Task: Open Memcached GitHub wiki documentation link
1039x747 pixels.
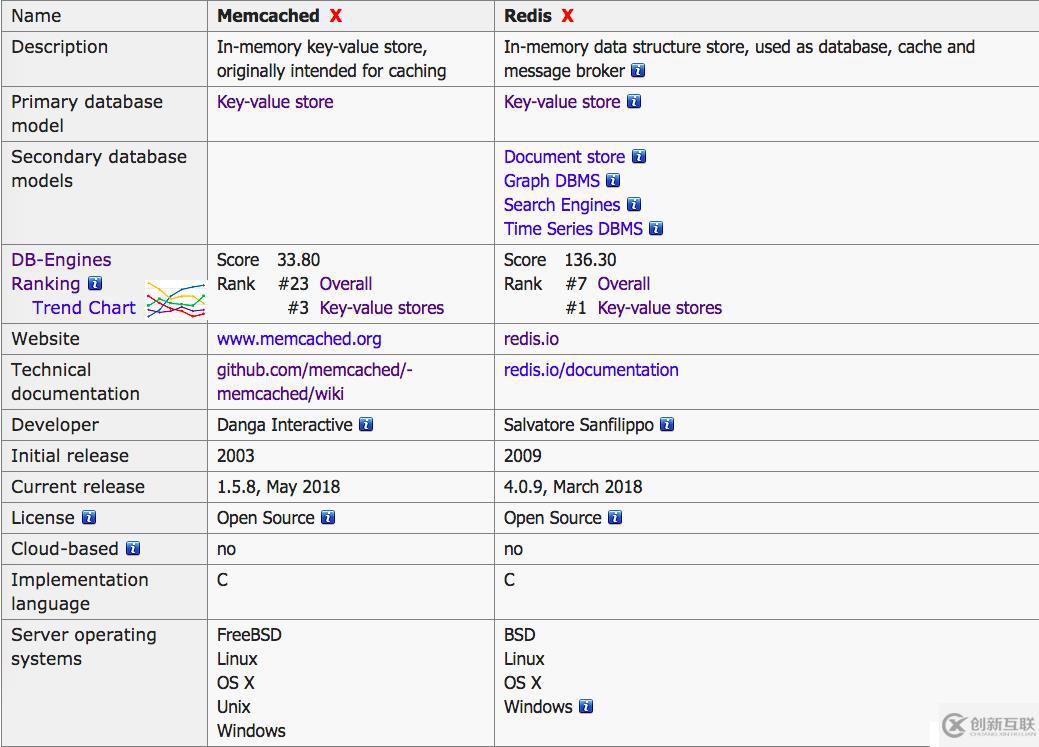Action: click(314, 382)
